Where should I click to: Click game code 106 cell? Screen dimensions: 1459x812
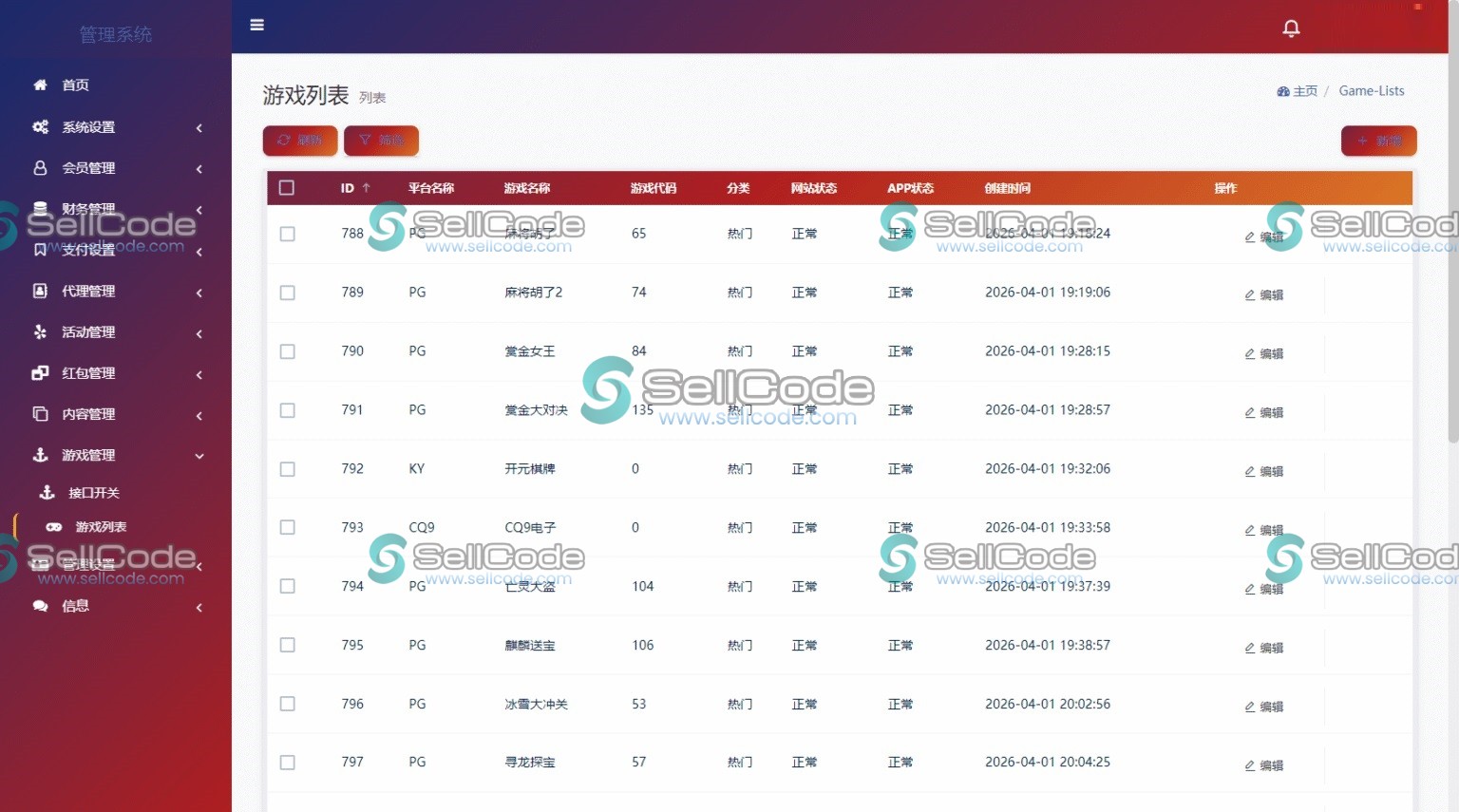643,645
